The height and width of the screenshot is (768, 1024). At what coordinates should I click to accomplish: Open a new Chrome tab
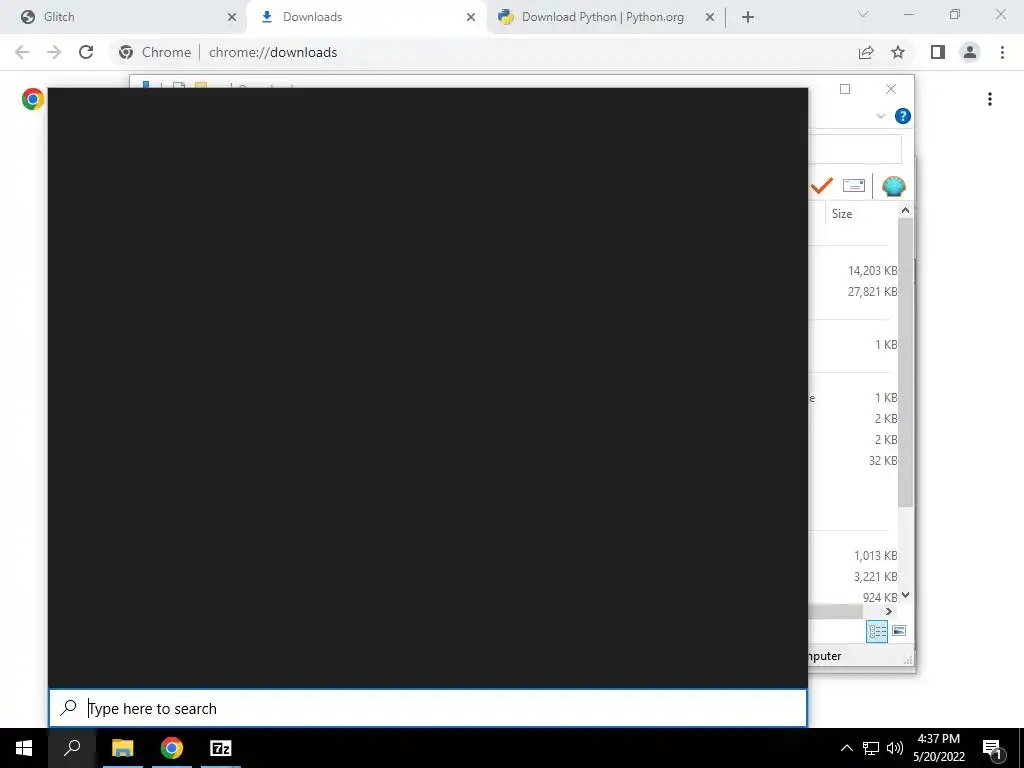pos(748,18)
